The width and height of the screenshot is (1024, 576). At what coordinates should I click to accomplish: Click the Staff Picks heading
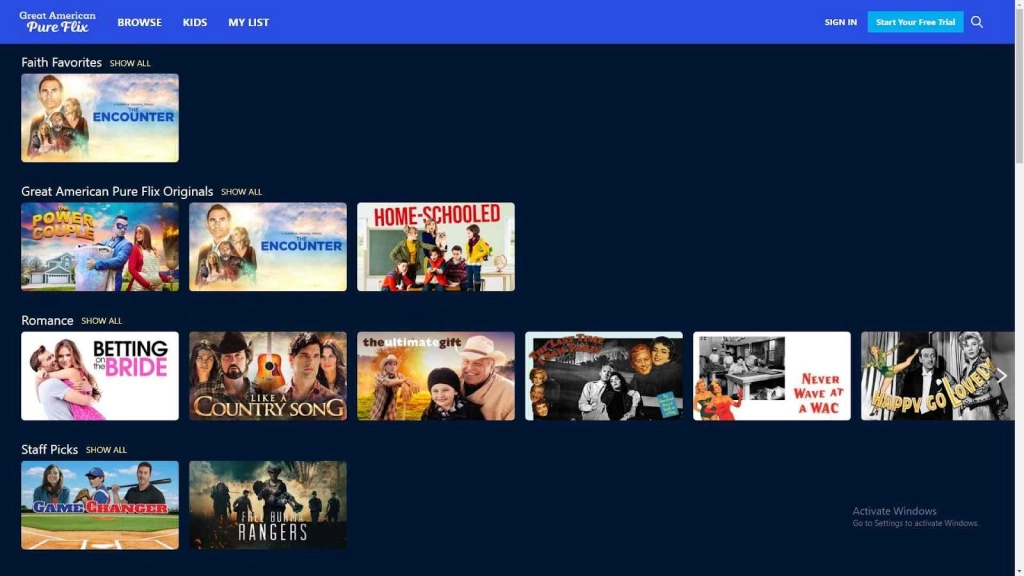click(50, 449)
